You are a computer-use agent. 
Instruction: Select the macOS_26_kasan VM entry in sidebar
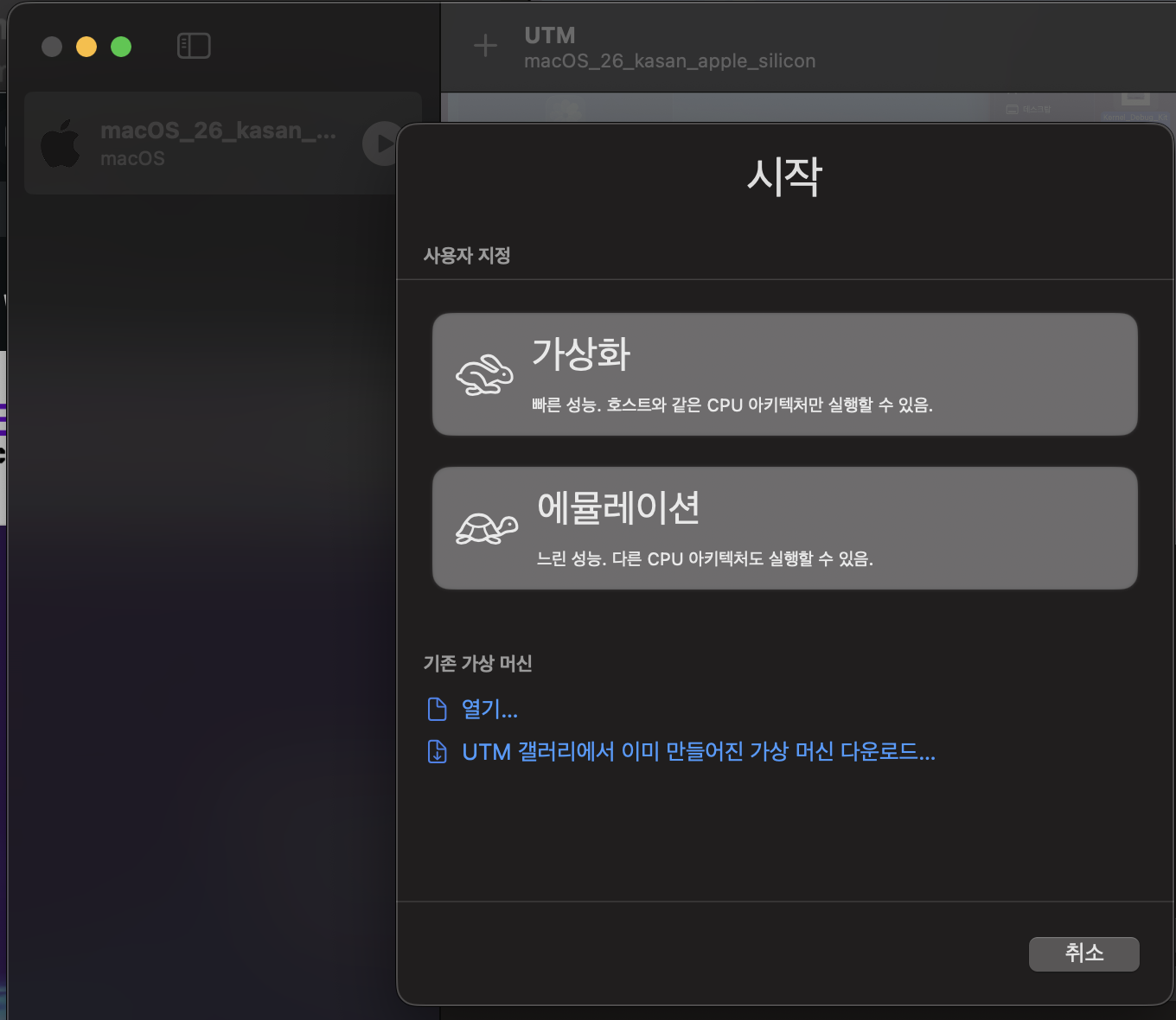(x=223, y=143)
